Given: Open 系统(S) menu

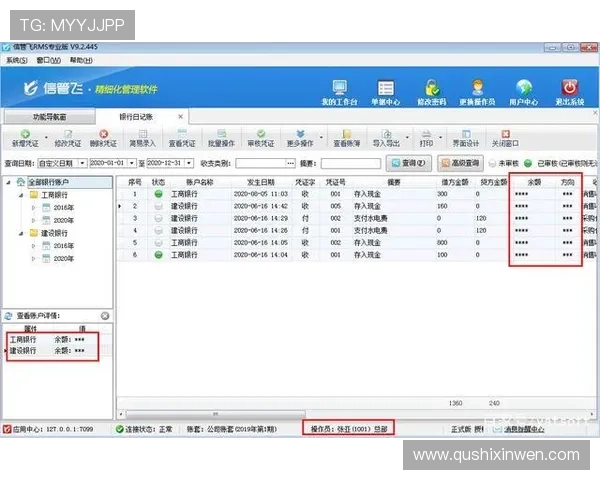Looking at the screenshot, I should [17, 60].
